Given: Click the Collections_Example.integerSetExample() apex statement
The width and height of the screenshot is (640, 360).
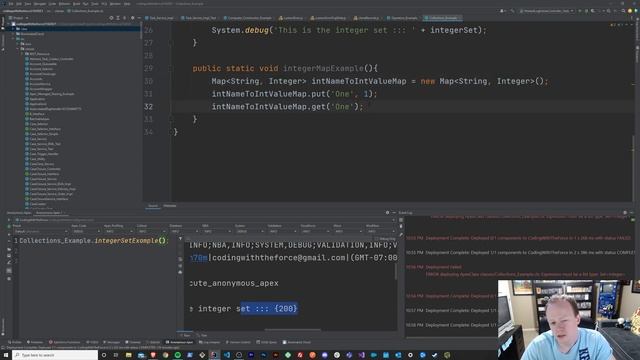Looking at the screenshot, I should (94, 241).
